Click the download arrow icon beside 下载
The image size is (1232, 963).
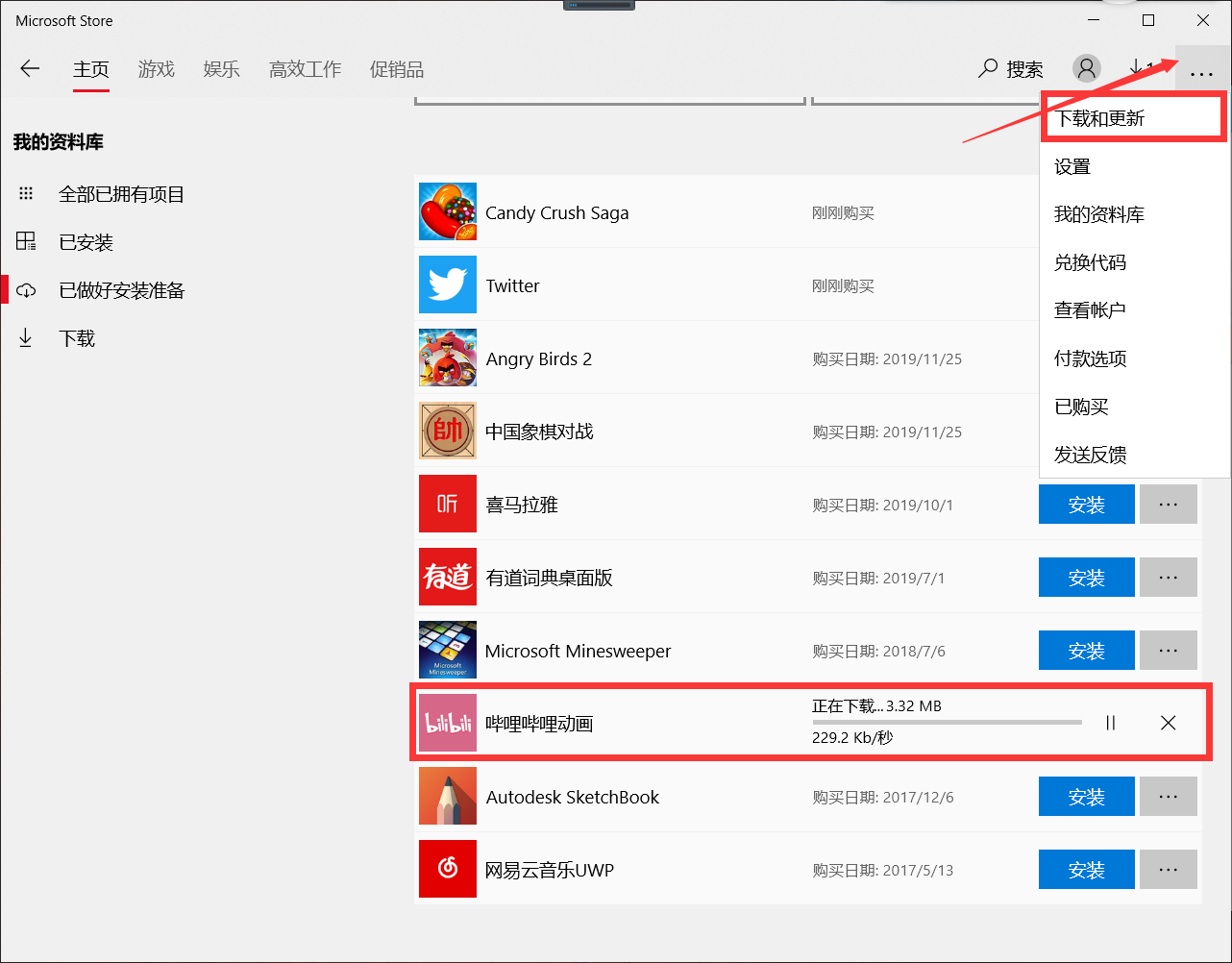[x=26, y=338]
